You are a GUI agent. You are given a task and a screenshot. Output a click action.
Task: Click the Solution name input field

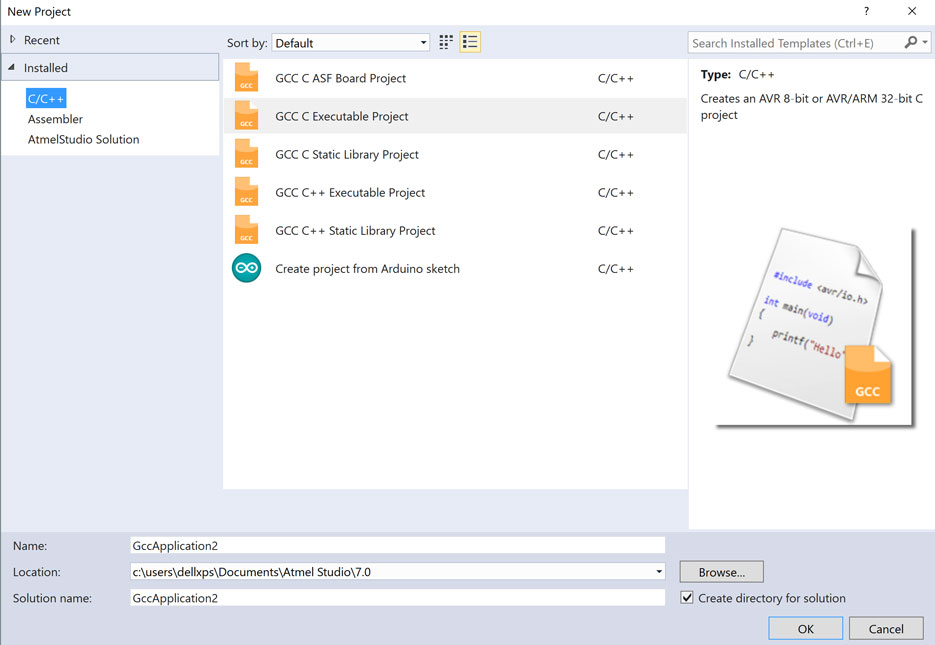tap(397, 598)
